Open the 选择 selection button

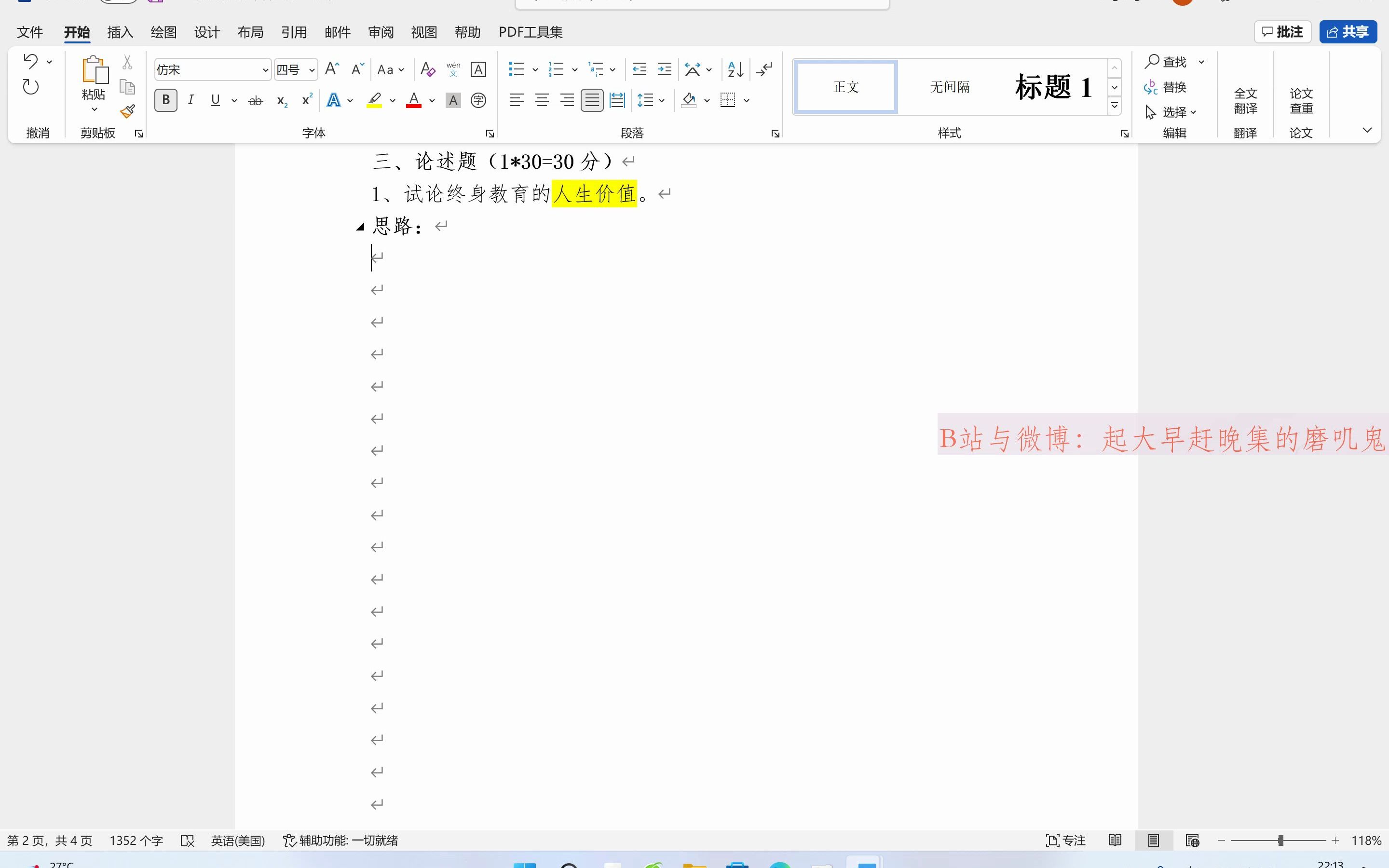[1171, 112]
